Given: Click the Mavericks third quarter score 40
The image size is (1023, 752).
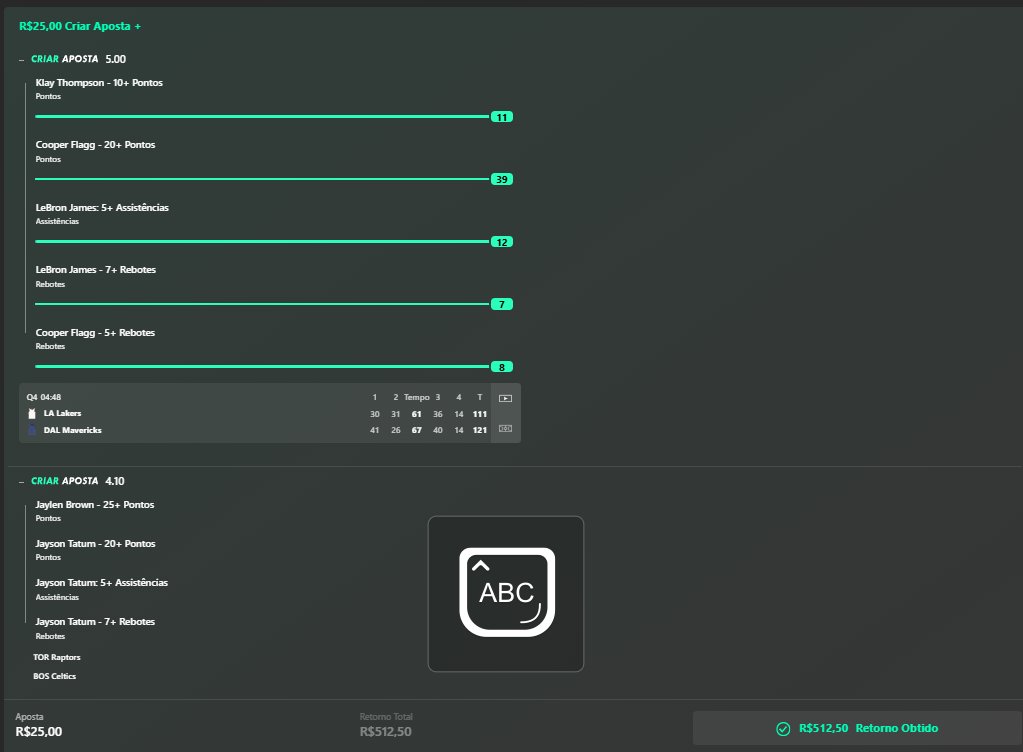Looking at the screenshot, I should point(438,430).
